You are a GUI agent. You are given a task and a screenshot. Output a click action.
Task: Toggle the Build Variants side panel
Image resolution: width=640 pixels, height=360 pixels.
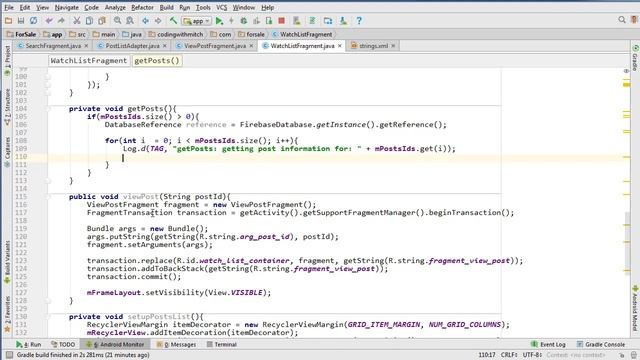(x=7, y=262)
